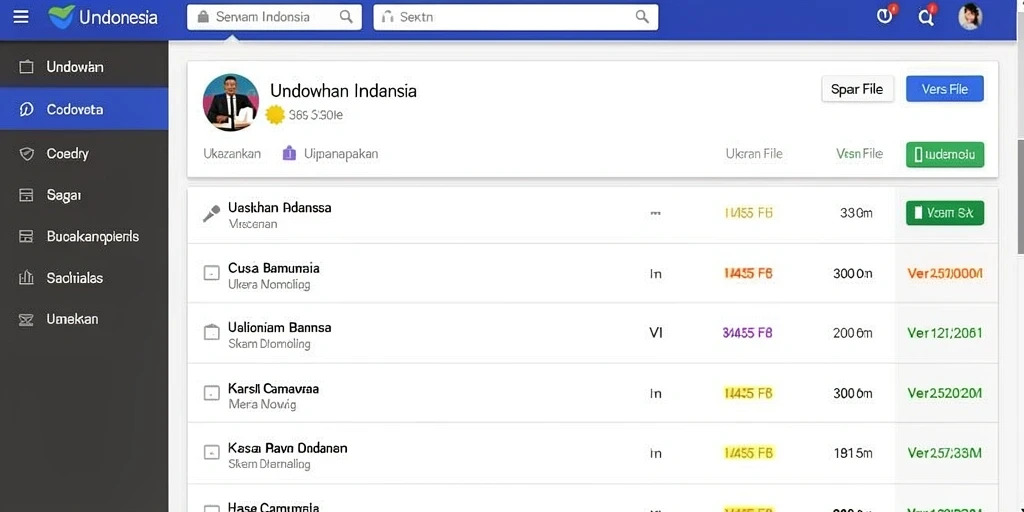The image size is (1024, 512).
Task: Click Coedry shield icon
Action: pos(26,153)
